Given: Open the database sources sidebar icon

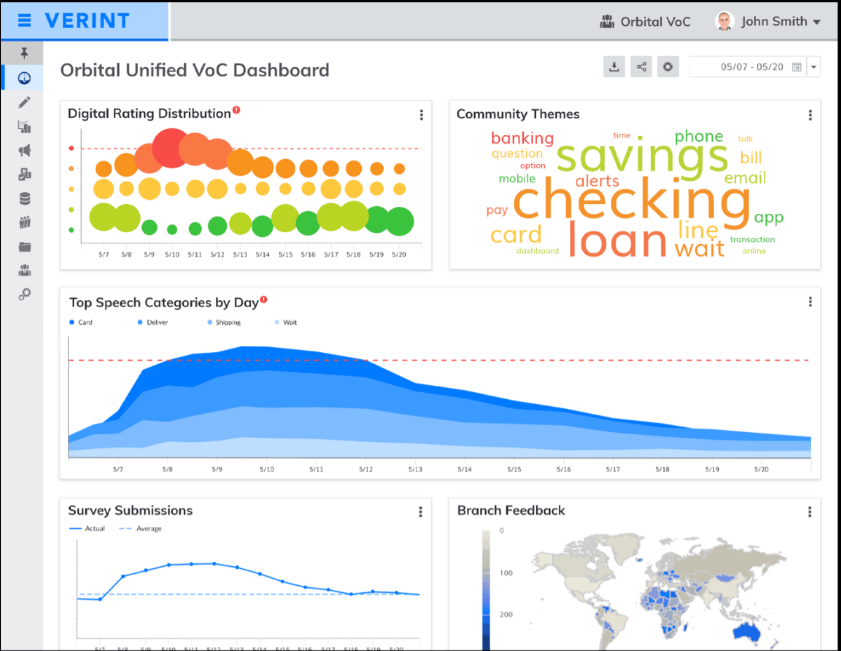Looking at the screenshot, I should coord(24,200).
